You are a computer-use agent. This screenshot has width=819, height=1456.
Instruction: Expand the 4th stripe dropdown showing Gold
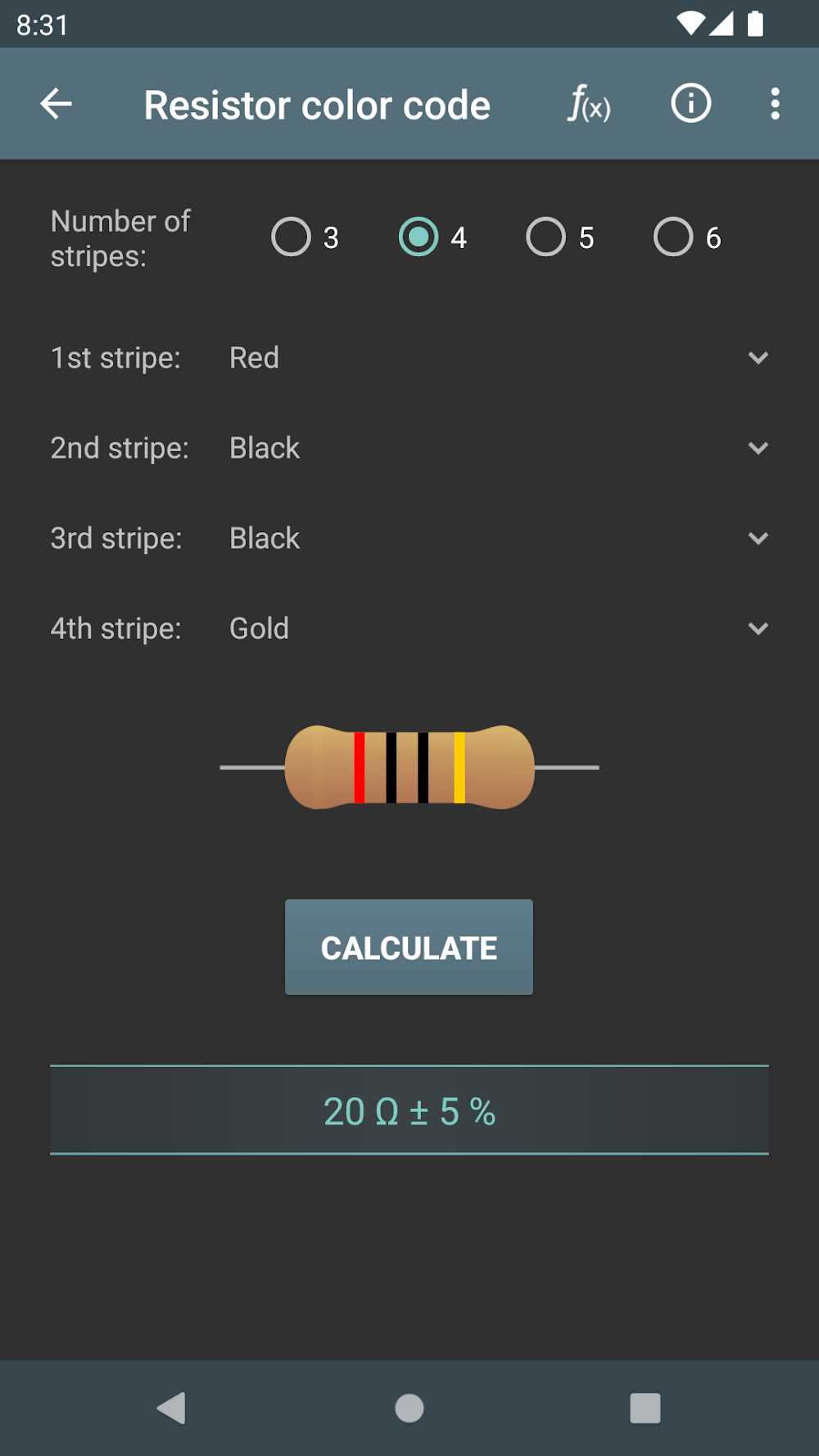tap(498, 628)
